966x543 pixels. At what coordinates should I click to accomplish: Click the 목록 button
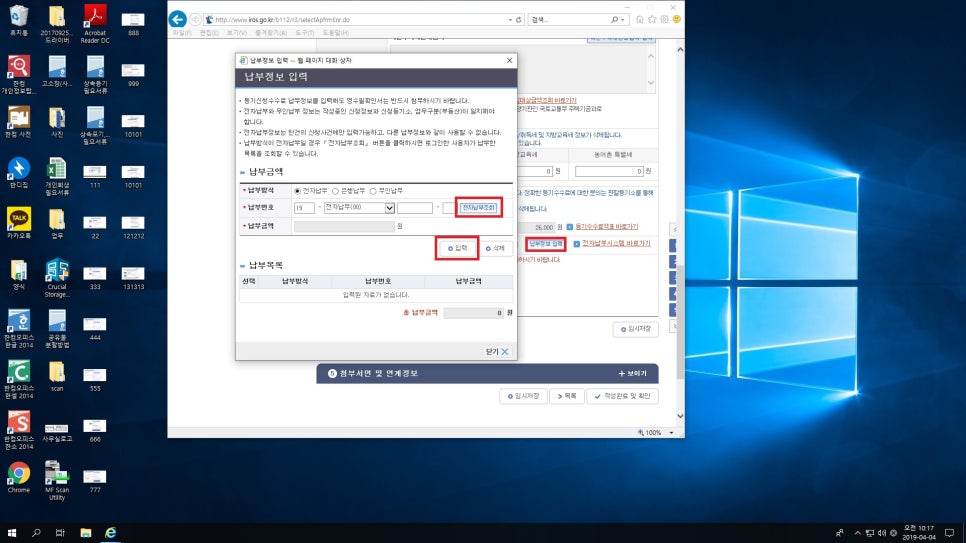pos(567,396)
